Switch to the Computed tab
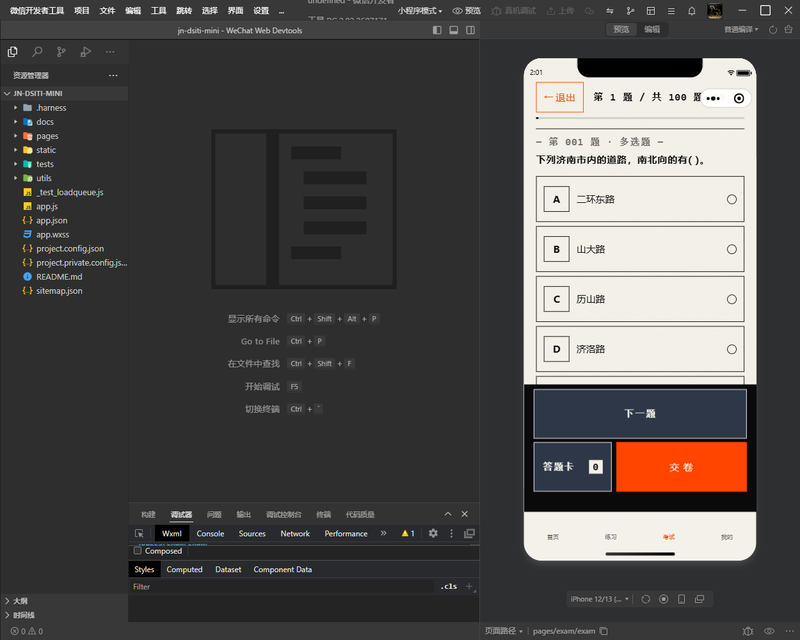Image resolution: width=800 pixels, height=640 pixels. [184, 570]
